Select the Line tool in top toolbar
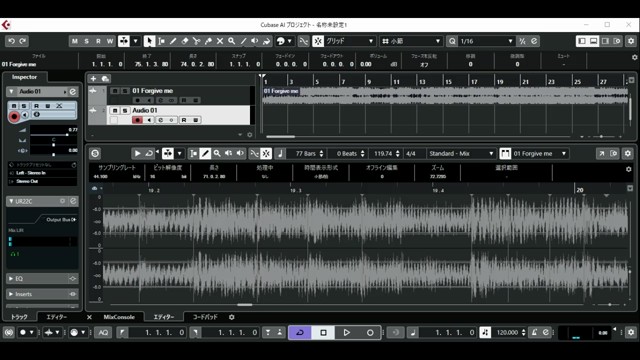Screen dimensions: 640x360 pyautogui.click(x=243, y=41)
